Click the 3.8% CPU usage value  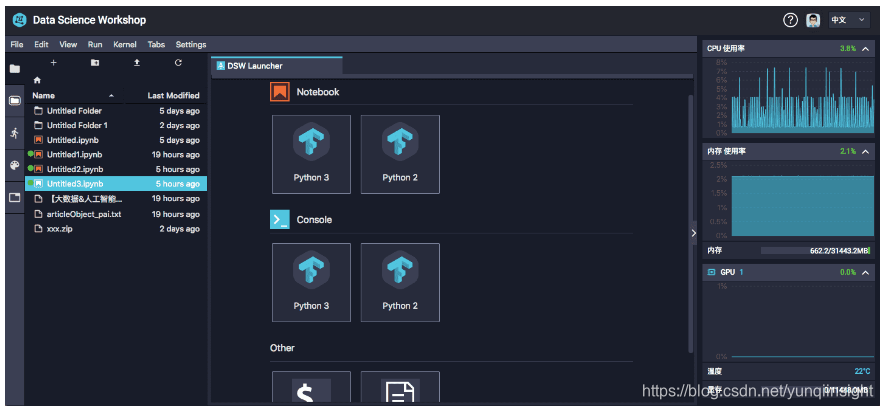pyautogui.click(x=847, y=49)
